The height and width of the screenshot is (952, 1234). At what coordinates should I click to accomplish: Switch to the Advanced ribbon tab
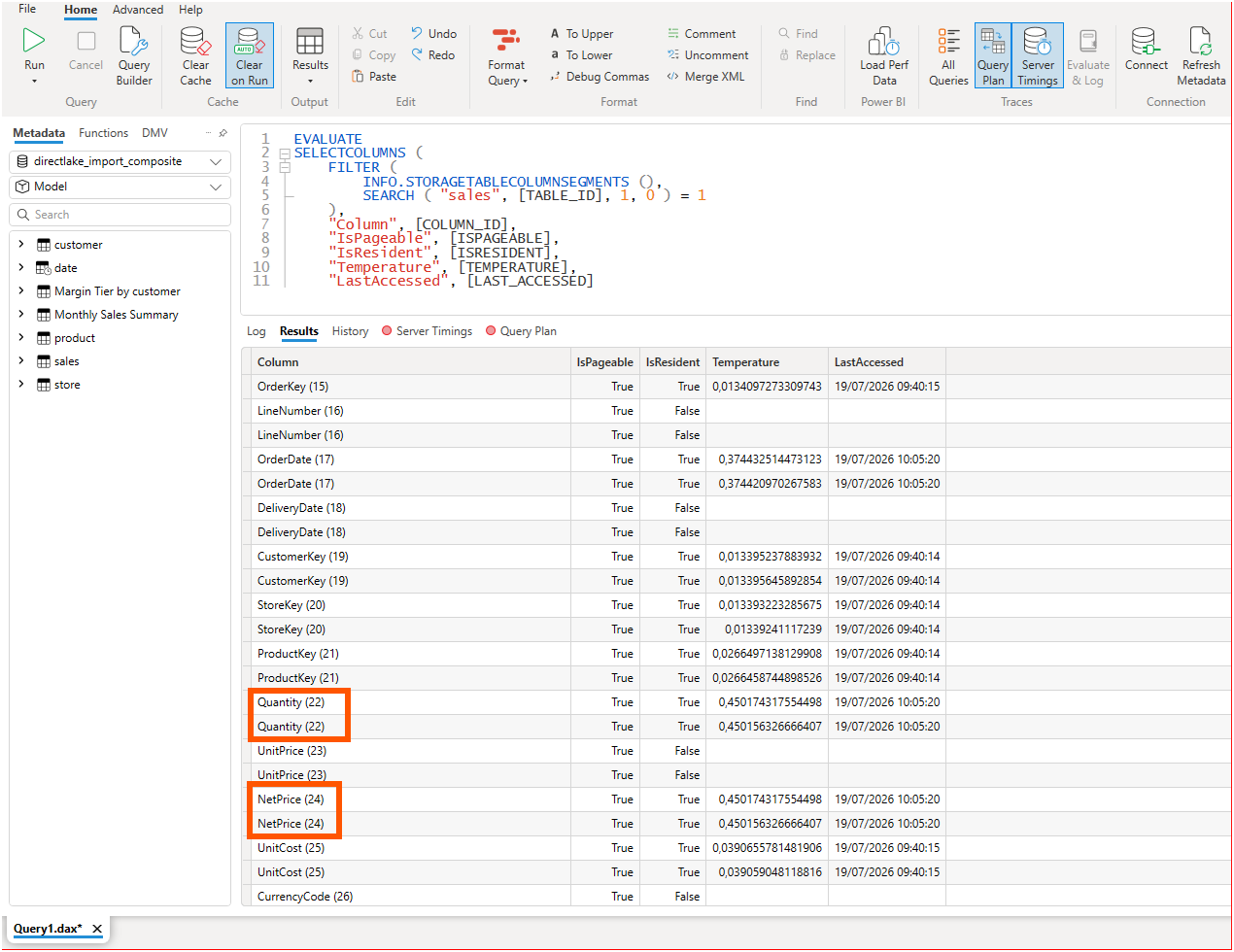tap(138, 10)
